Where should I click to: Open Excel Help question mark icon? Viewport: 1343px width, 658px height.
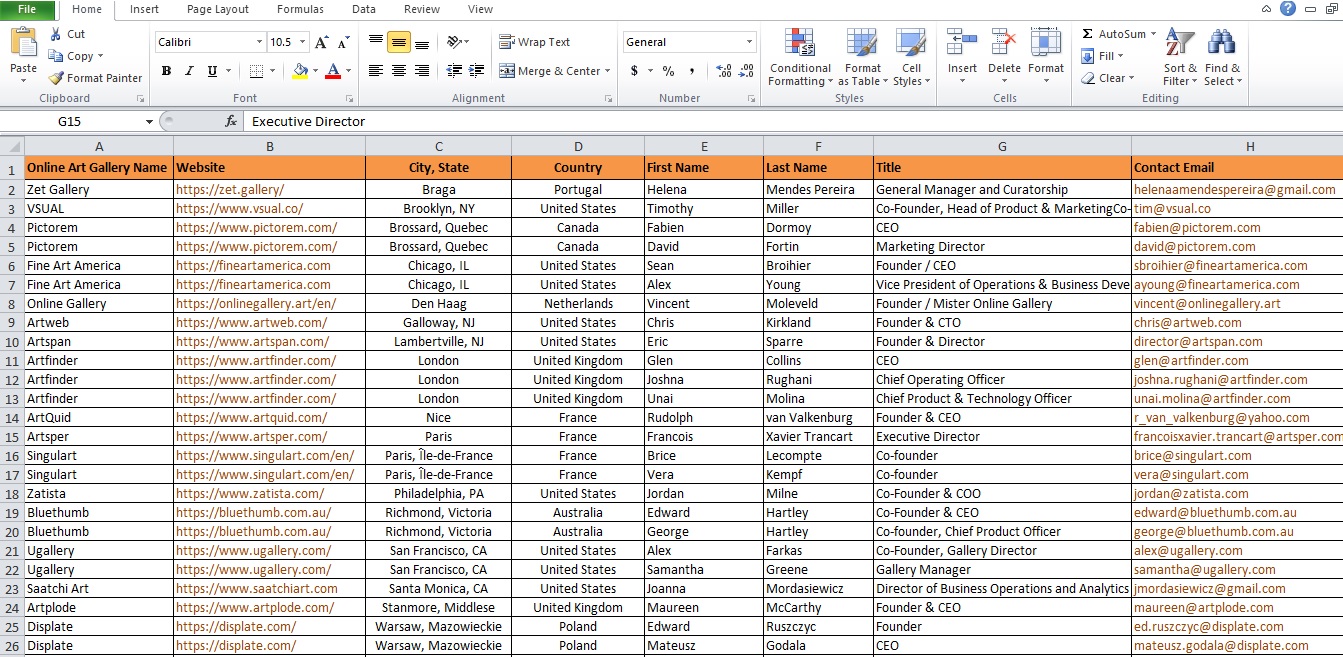click(x=1288, y=9)
